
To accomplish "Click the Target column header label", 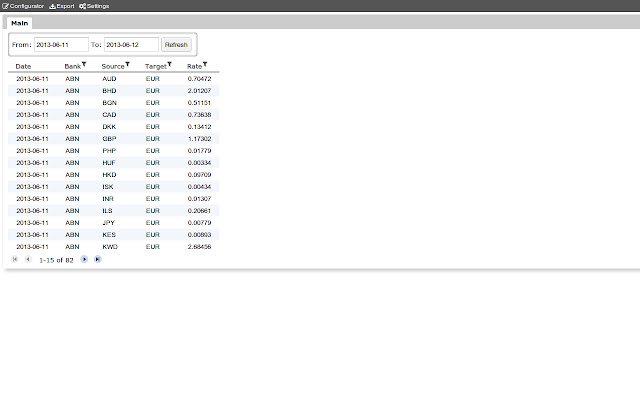I will [156, 66].
